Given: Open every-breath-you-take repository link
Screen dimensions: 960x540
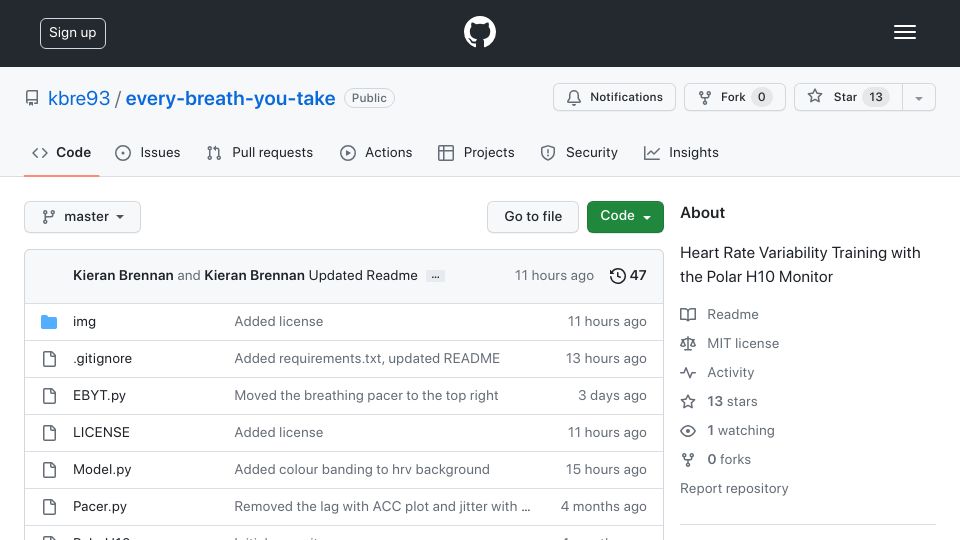Looking at the screenshot, I should coord(230,98).
